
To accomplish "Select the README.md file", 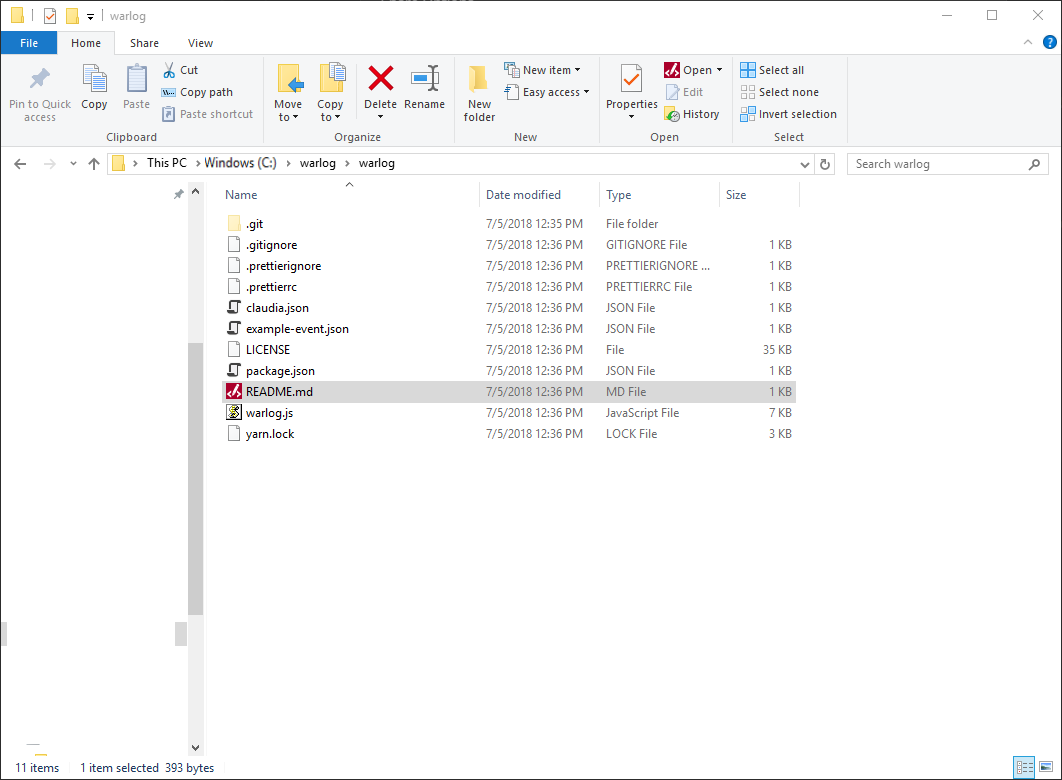I will coord(509,391).
